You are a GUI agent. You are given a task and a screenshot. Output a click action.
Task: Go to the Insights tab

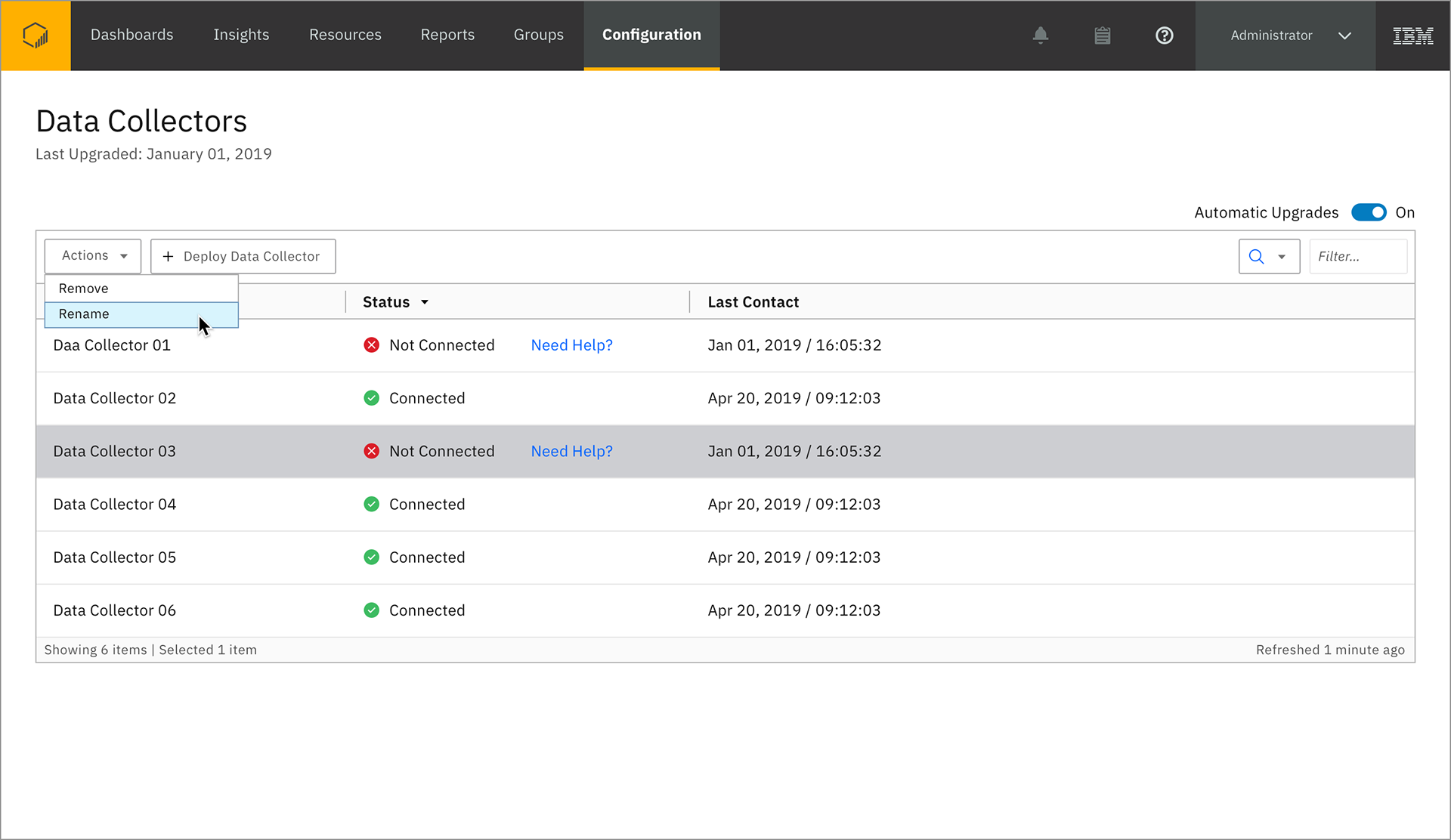pyautogui.click(x=241, y=35)
